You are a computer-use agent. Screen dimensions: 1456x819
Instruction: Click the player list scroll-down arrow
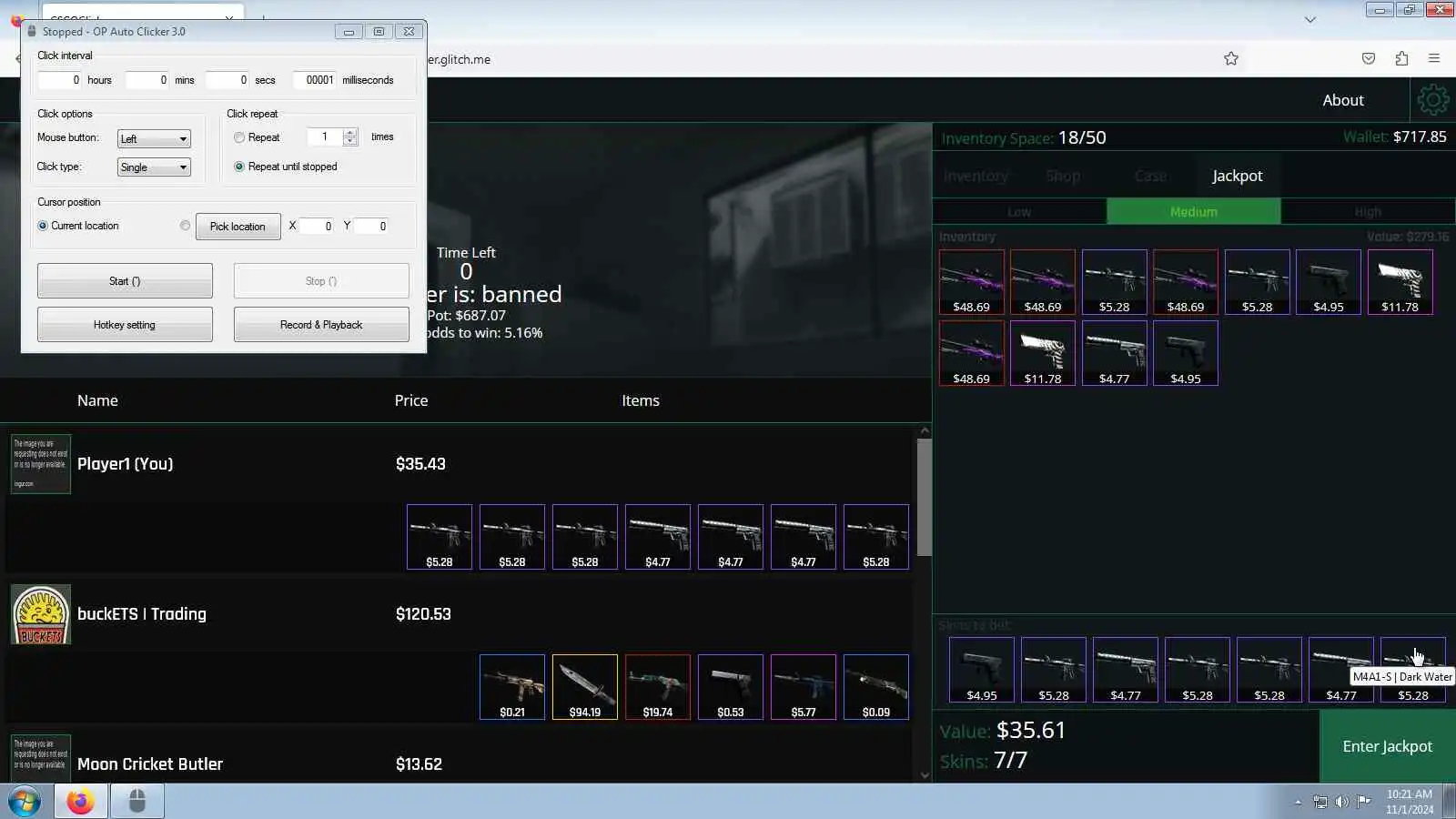point(925,775)
